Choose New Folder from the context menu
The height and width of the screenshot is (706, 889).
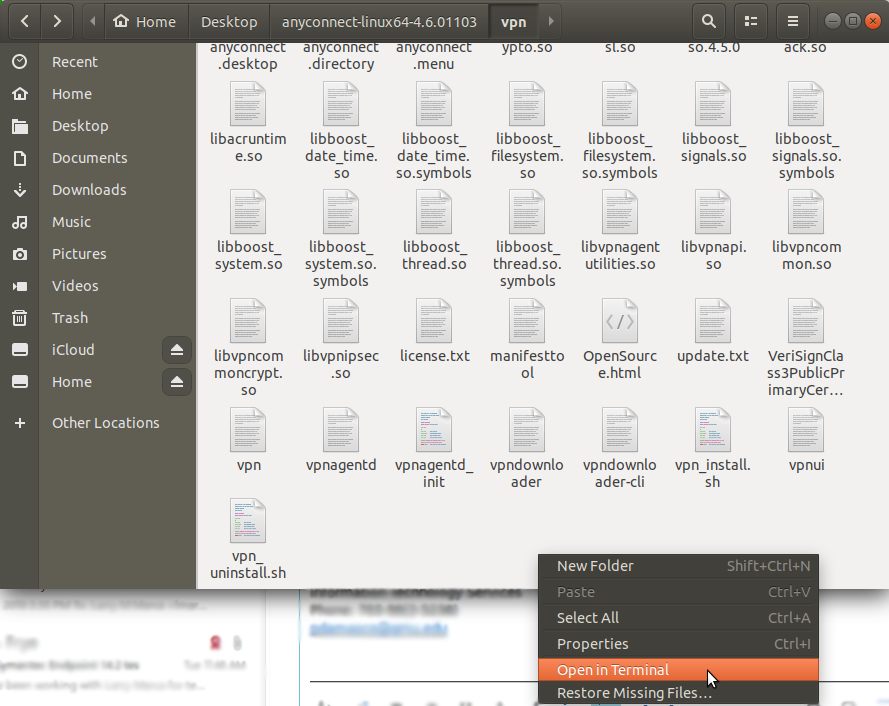678,566
